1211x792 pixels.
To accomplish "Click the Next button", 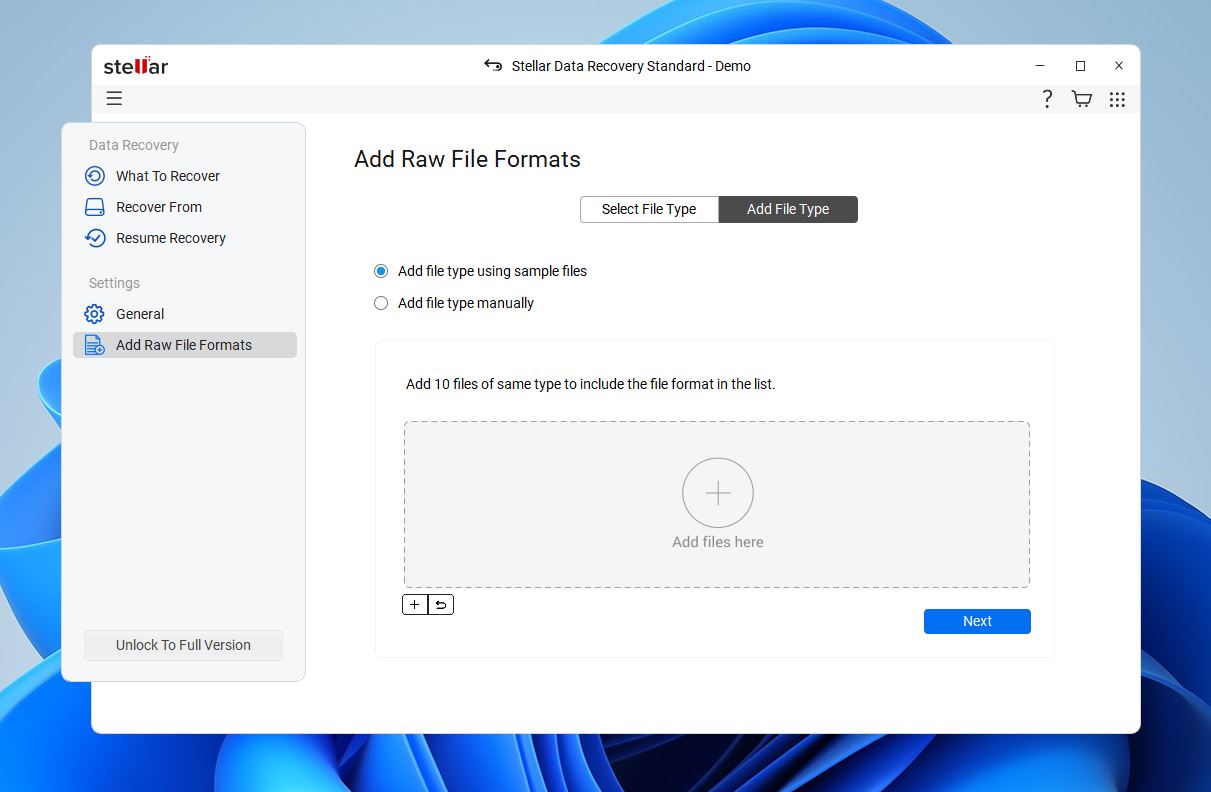I will 977,621.
